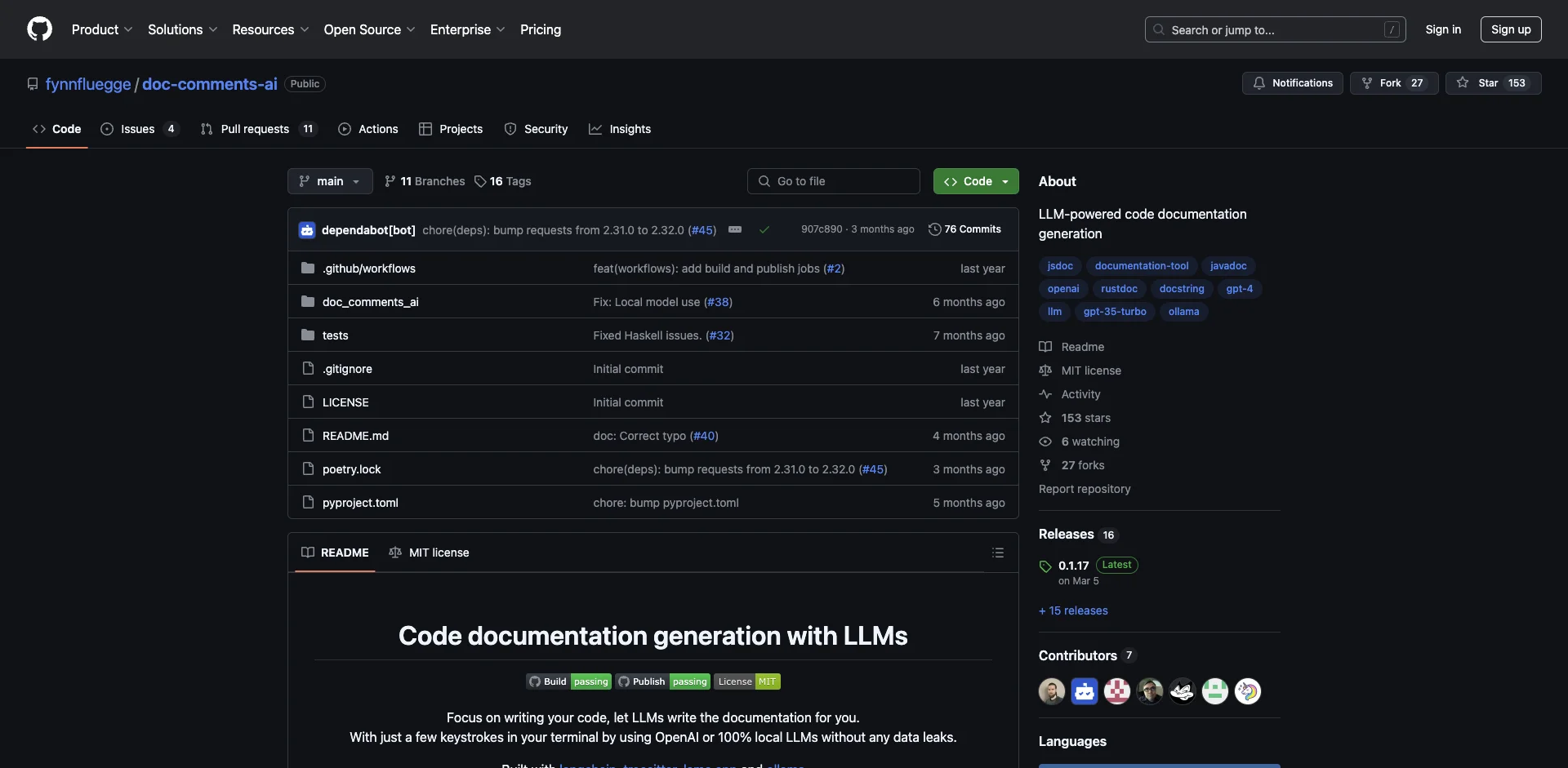The image size is (1568, 768).
Task: Show the + 15 releases link
Action: (x=1073, y=610)
